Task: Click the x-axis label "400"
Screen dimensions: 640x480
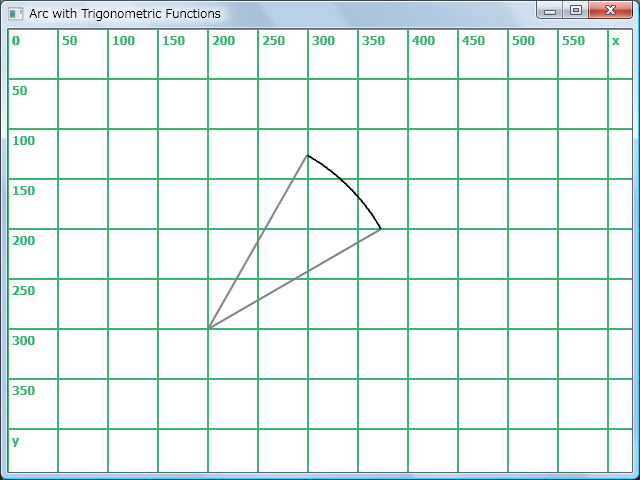Action: [424, 41]
